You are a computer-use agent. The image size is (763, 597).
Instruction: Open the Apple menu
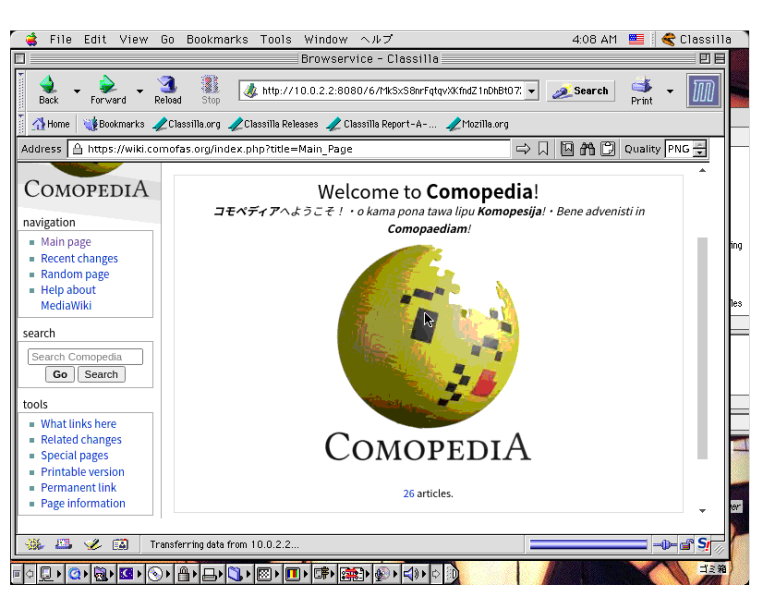pyautogui.click(x=32, y=39)
